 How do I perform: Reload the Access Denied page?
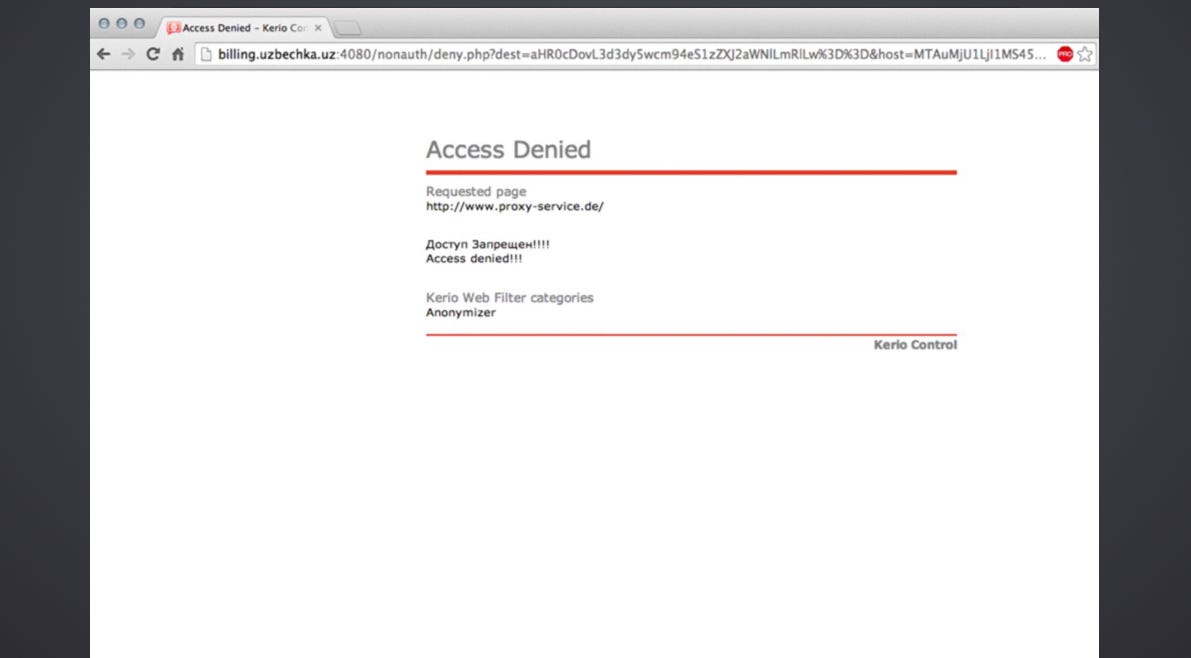[x=153, y=54]
